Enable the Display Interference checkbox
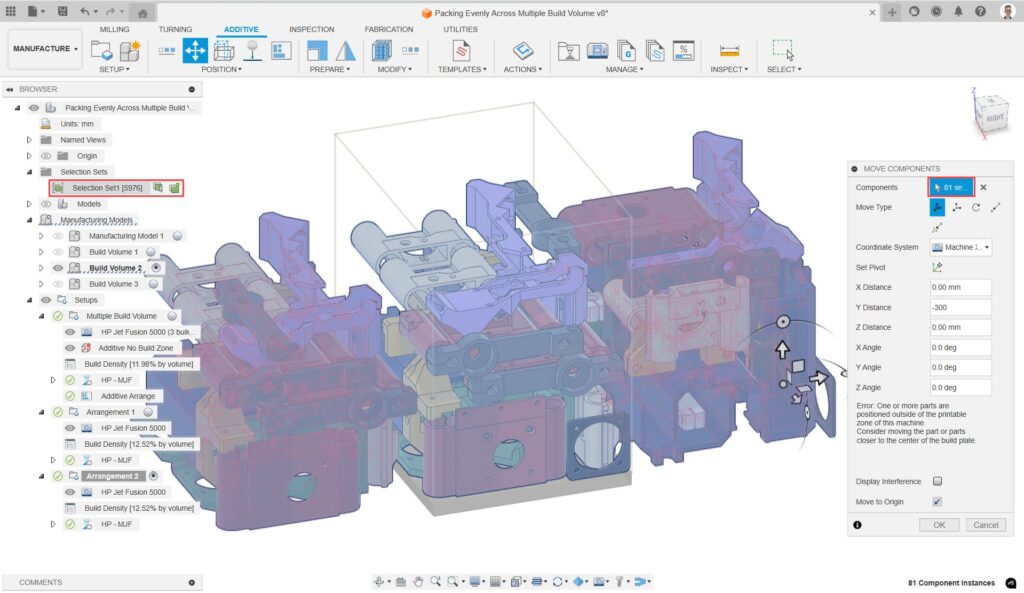The width and height of the screenshot is (1024, 593). (937, 481)
